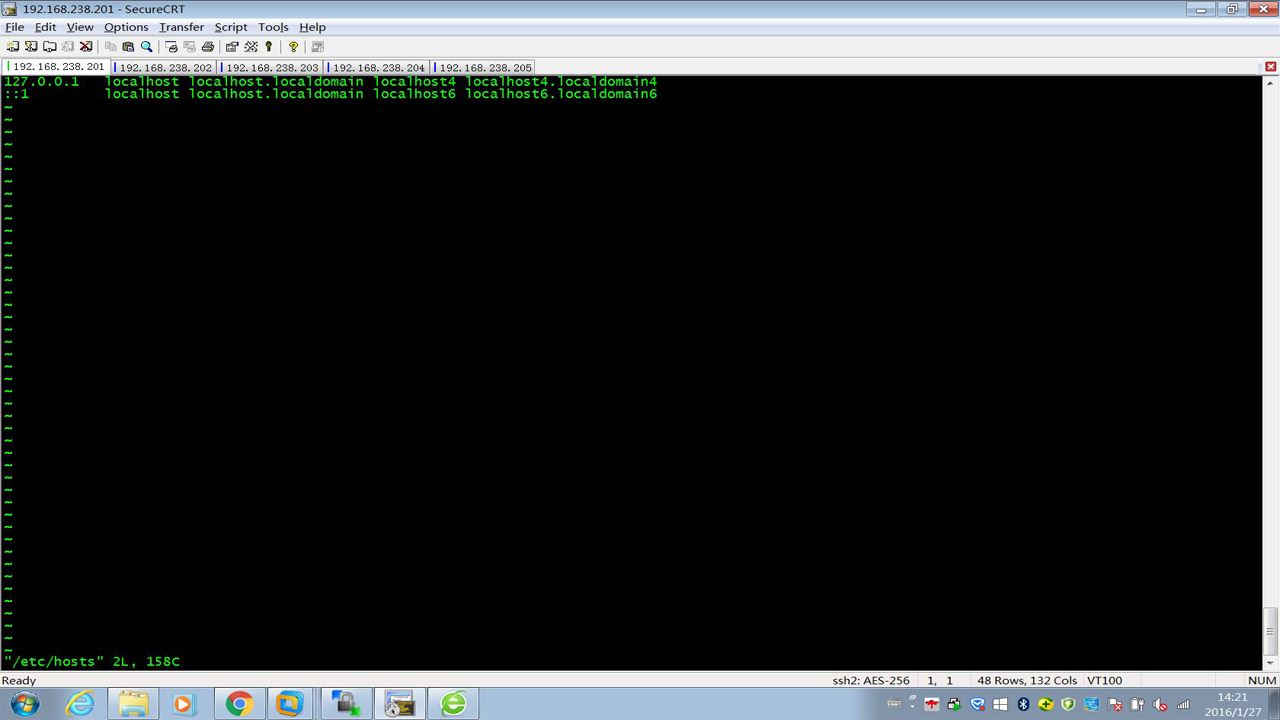This screenshot has width=1280, height=720.
Task: Click 'localhost6.localdomain6' in the second line
Action: [x=561, y=94]
